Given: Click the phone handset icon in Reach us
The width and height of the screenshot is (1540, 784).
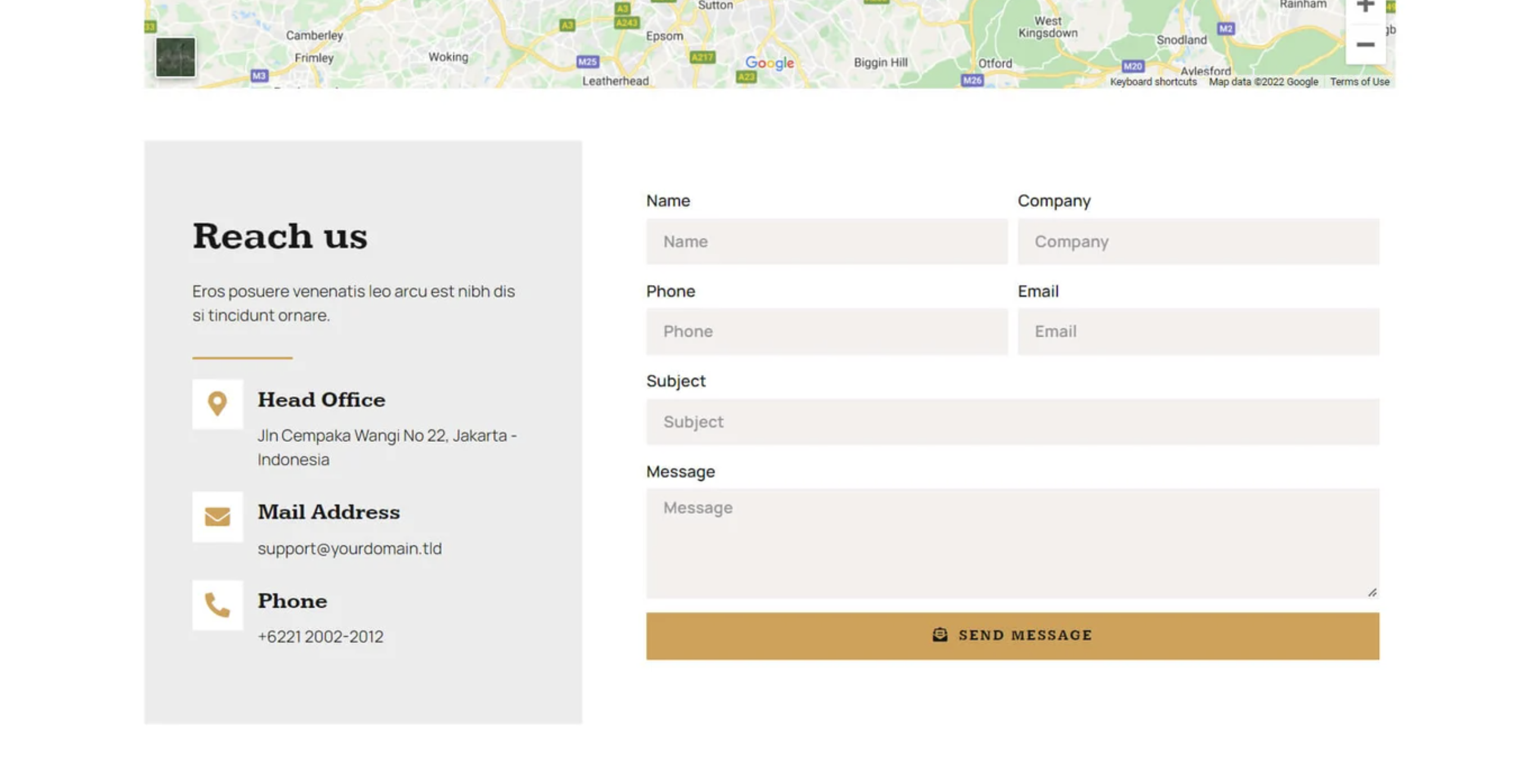Looking at the screenshot, I should [x=217, y=605].
